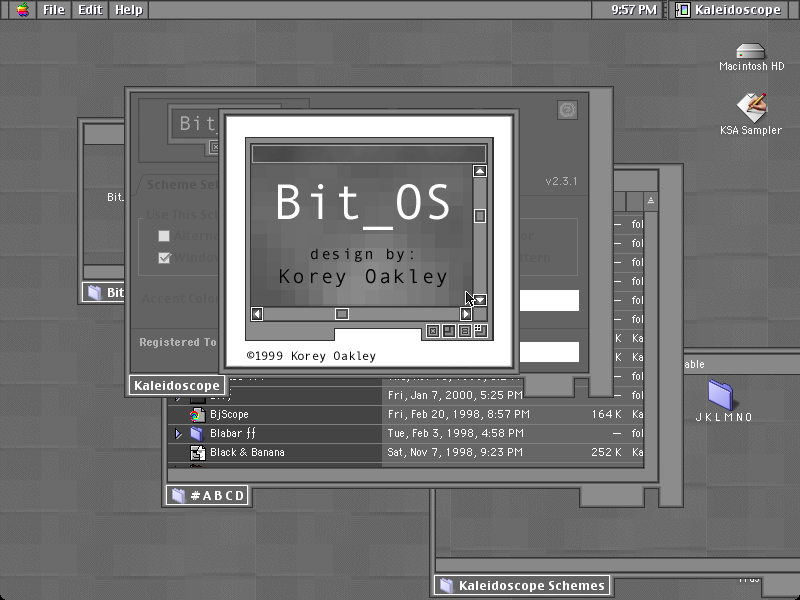Click the Kaleidoscope window title tab

pyautogui.click(x=177, y=385)
